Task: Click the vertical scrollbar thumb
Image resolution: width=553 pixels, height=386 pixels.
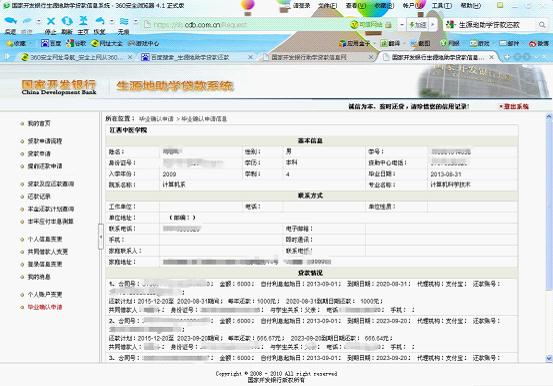Action: click(549, 205)
